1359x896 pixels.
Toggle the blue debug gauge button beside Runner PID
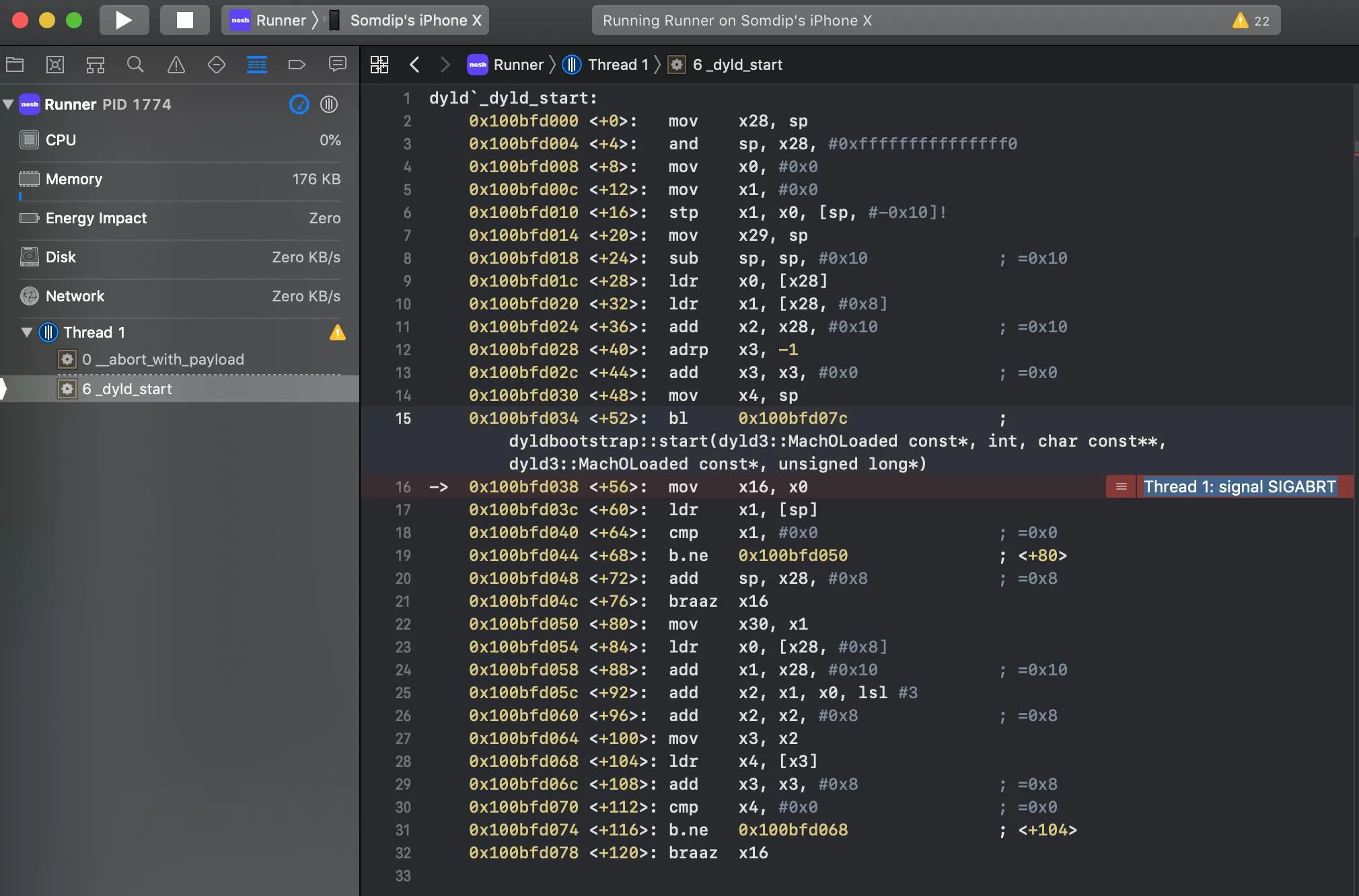299,104
